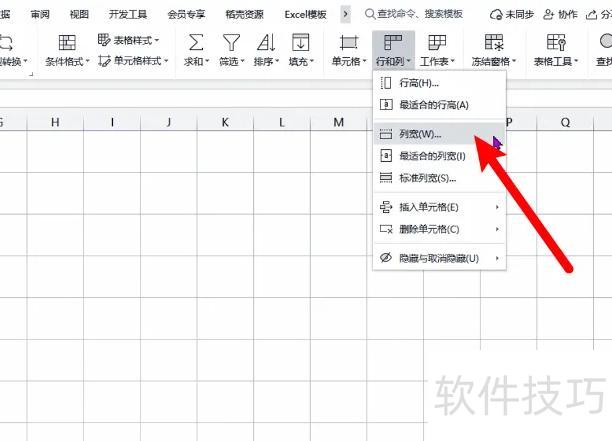The image size is (612, 441).
Task: Click the 表格工具 table tools icon
Action: coord(556,42)
